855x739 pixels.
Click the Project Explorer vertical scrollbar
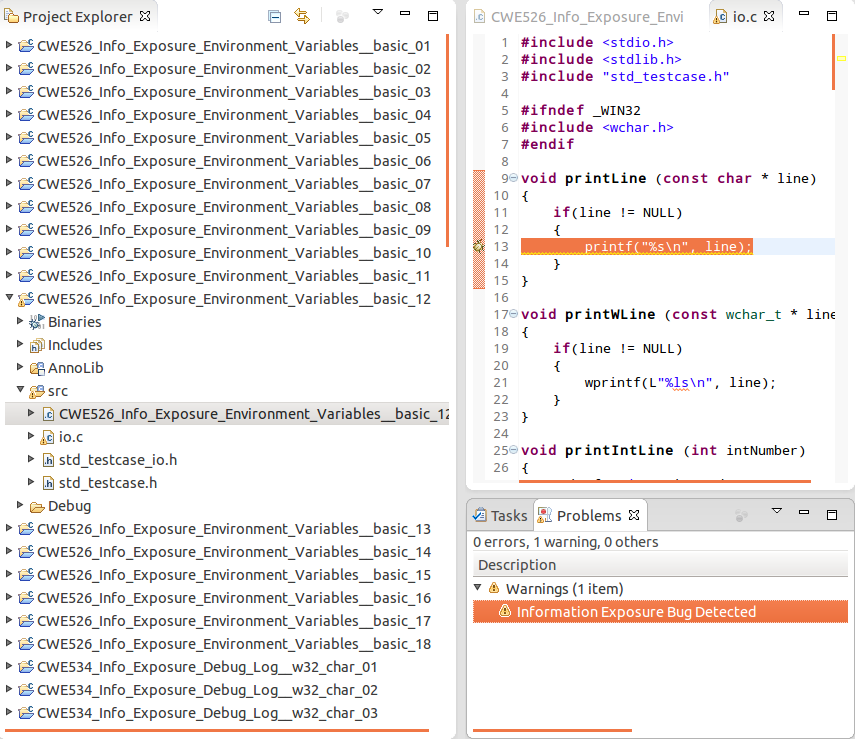click(447, 140)
